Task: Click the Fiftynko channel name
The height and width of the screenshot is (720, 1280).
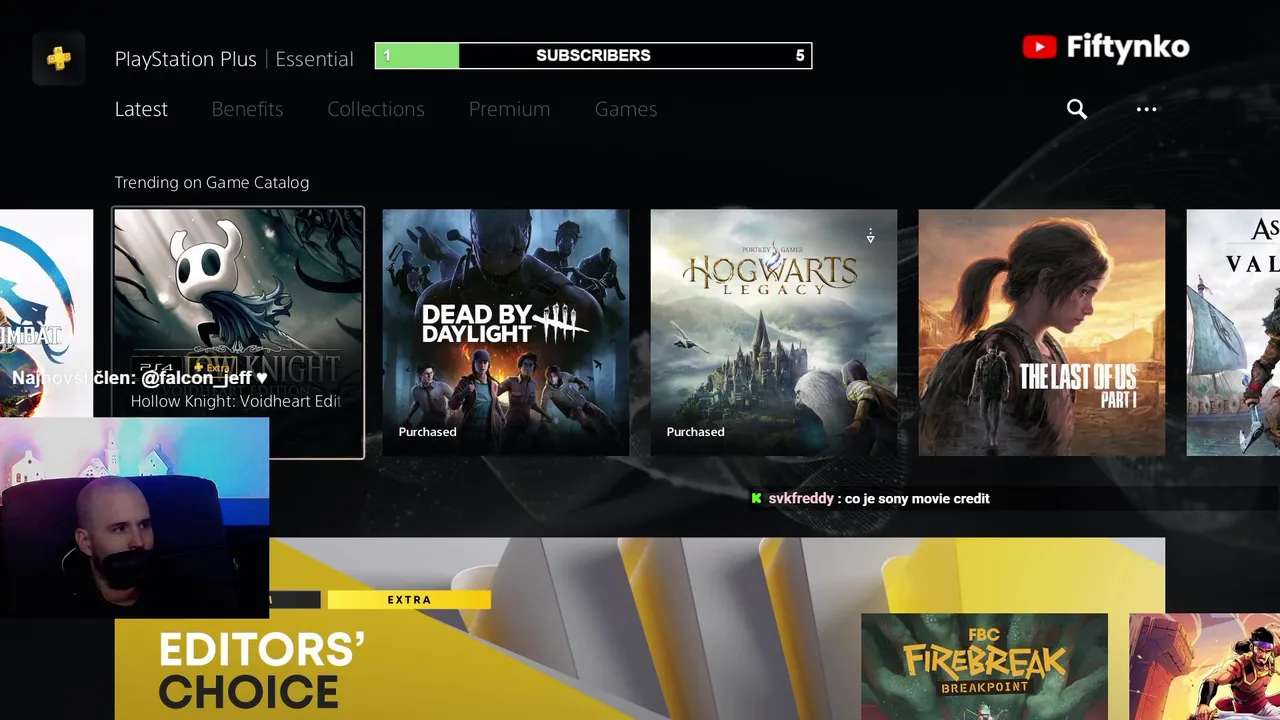Action: (1128, 47)
